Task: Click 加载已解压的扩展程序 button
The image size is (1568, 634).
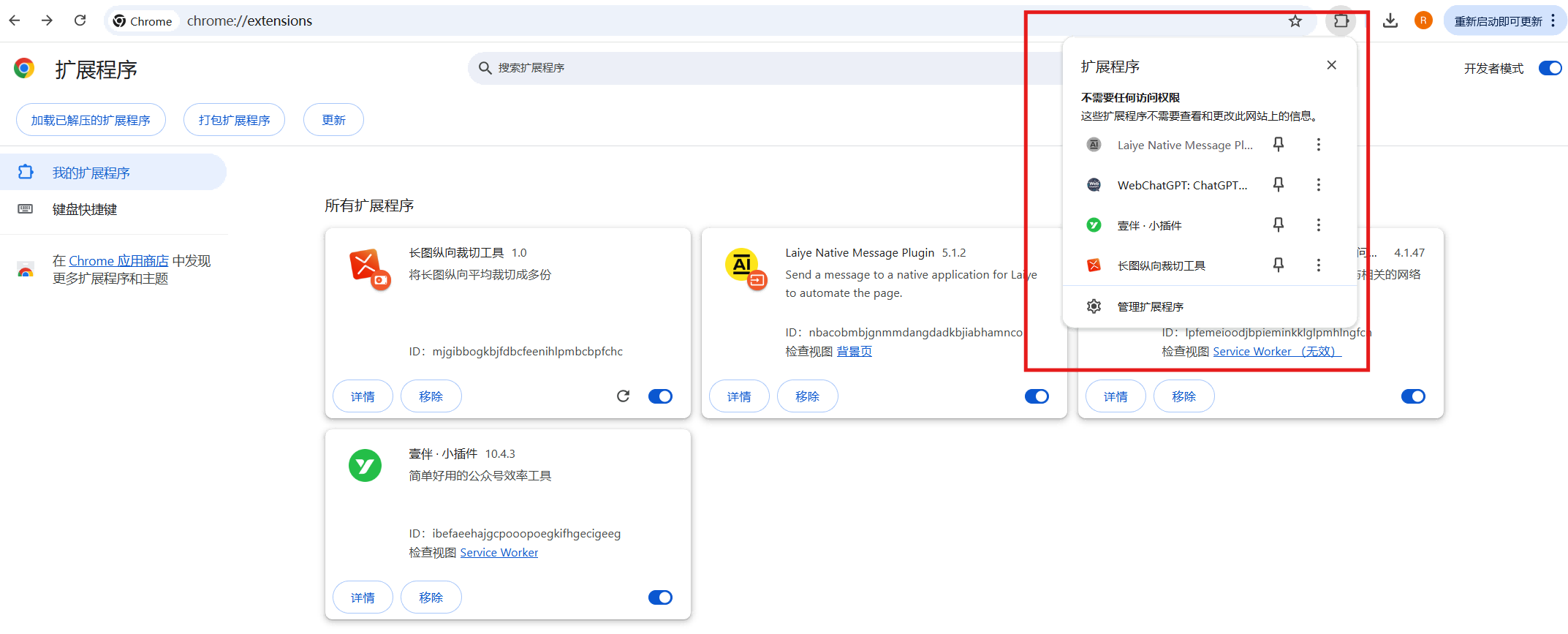Action: (x=91, y=120)
